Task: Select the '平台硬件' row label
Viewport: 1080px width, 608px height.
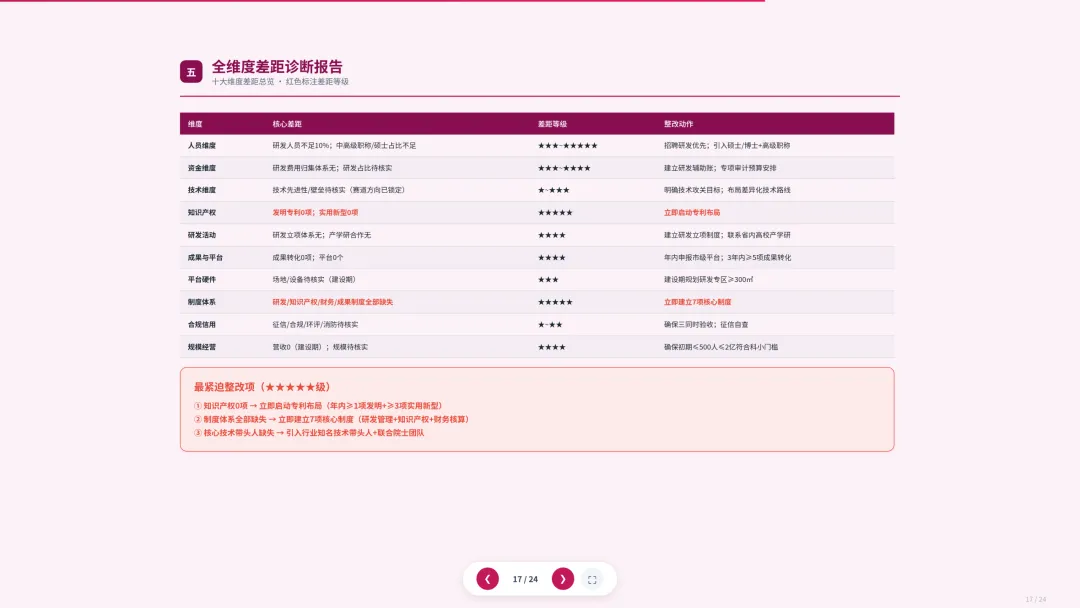Action: (x=202, y=280)
